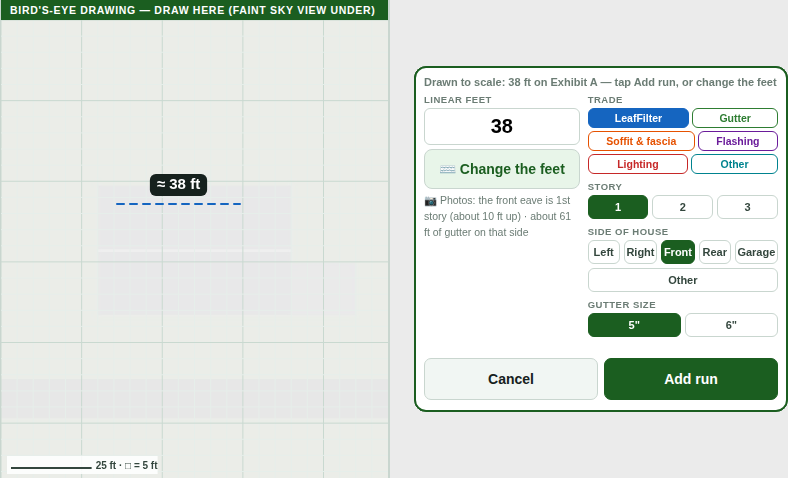This screenshot has height=478, width=788.
Task: Click the blue dashed run line
Action: (x=178, y=204)
